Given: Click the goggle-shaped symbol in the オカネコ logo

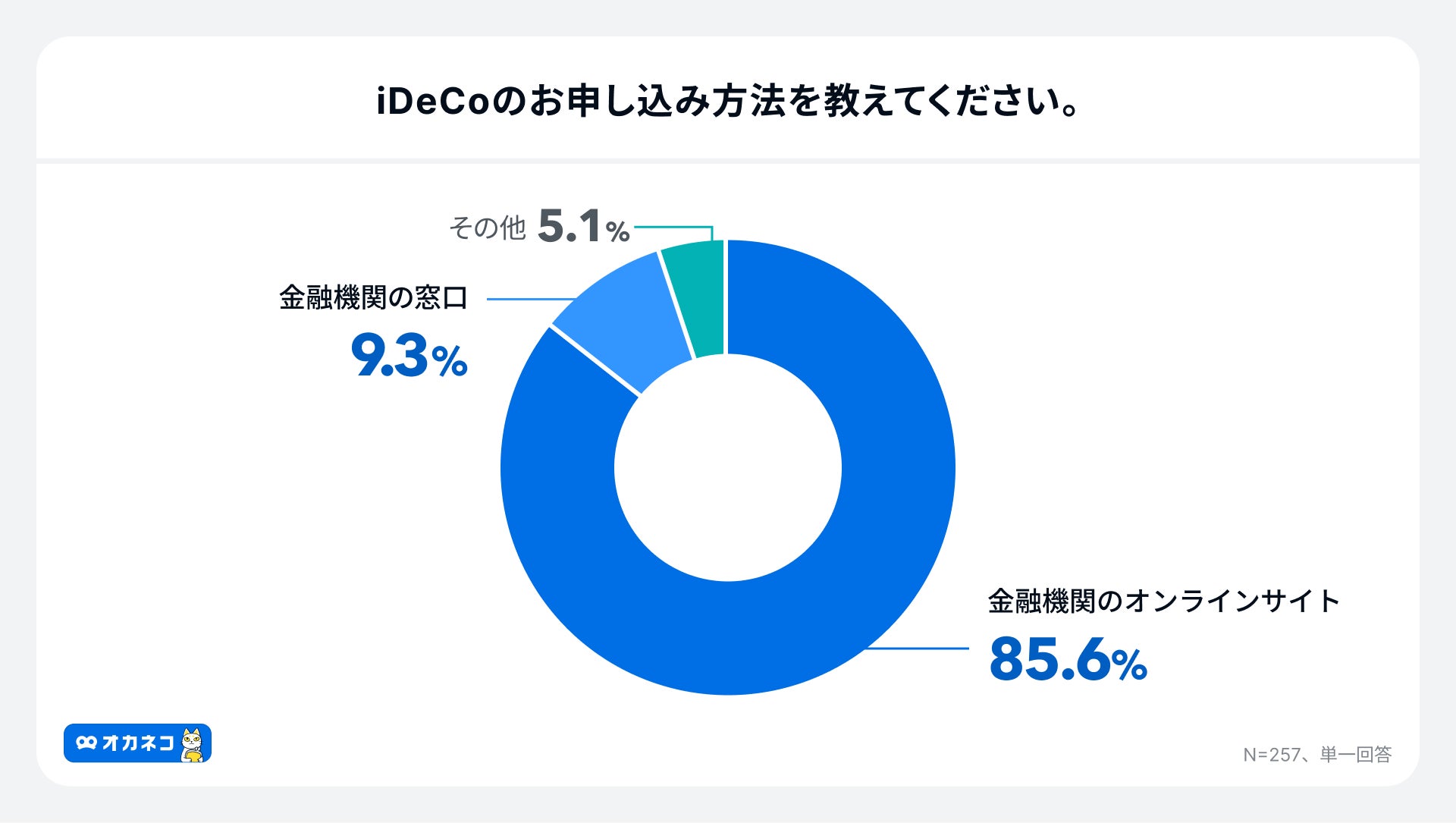Looking at the screenshot, I should (x=86, y=743).
